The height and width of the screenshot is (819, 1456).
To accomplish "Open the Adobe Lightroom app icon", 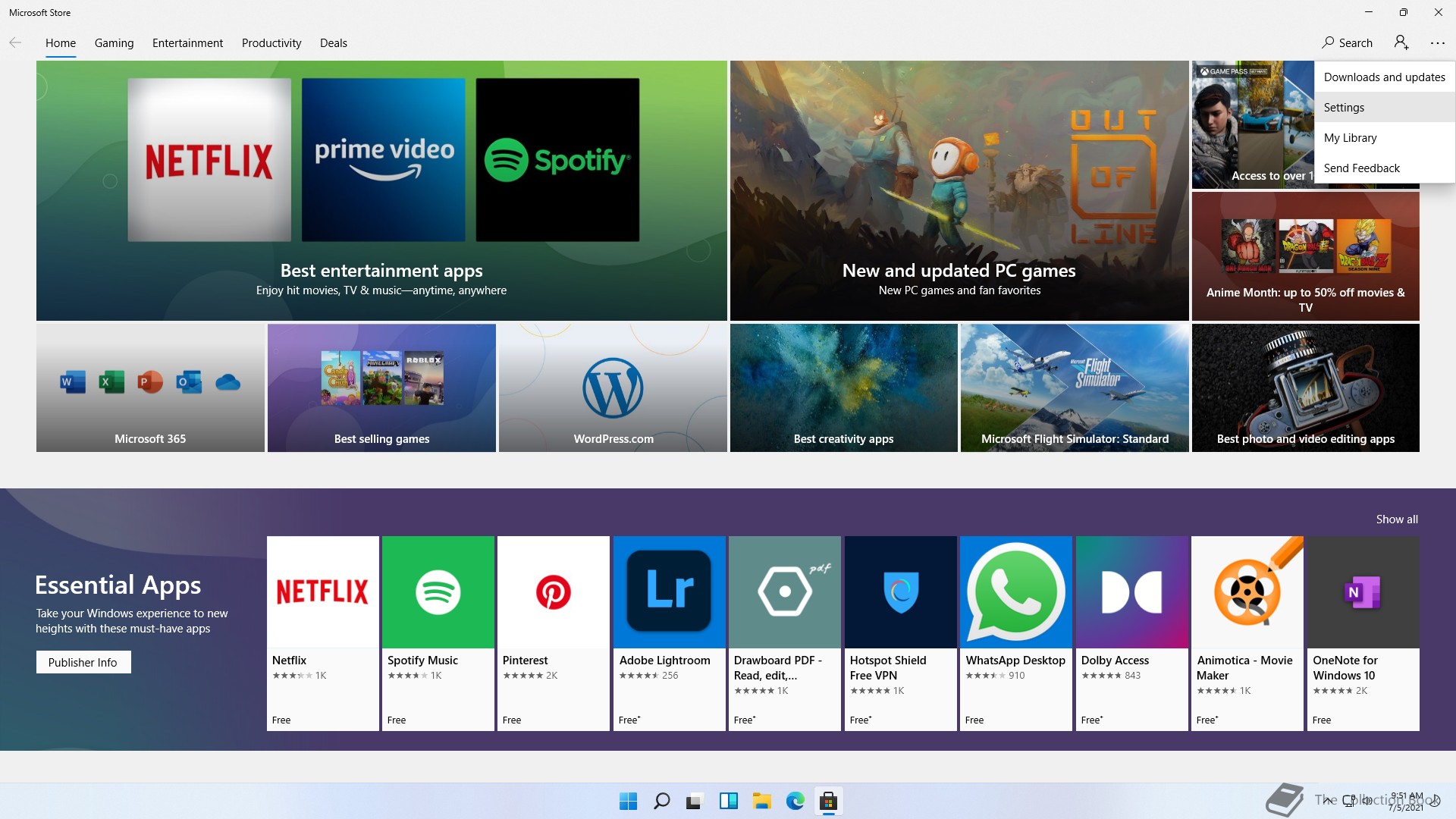I will tap(670, 592).
